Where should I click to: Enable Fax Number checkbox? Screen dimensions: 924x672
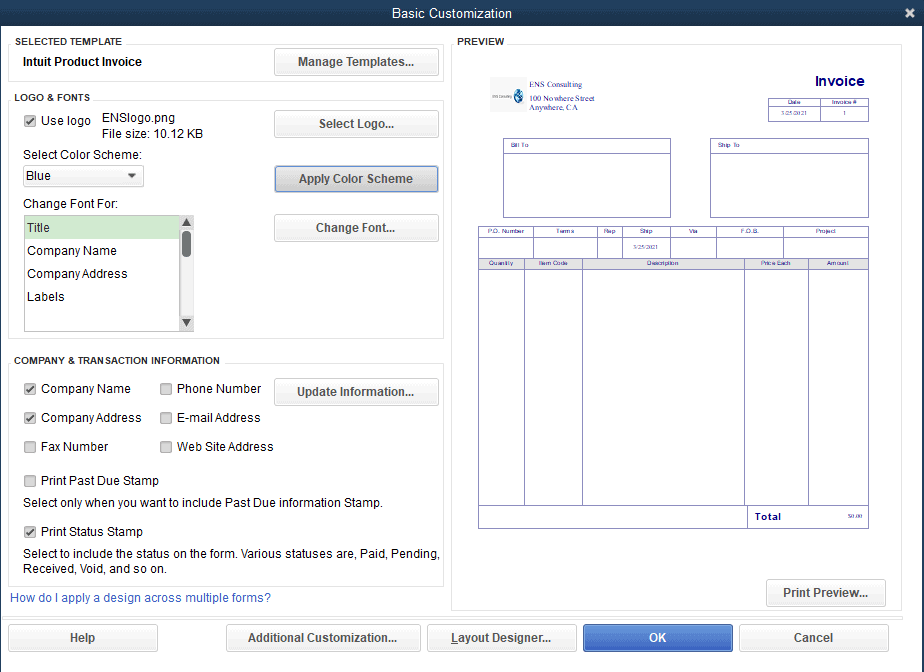pos(30,447)
